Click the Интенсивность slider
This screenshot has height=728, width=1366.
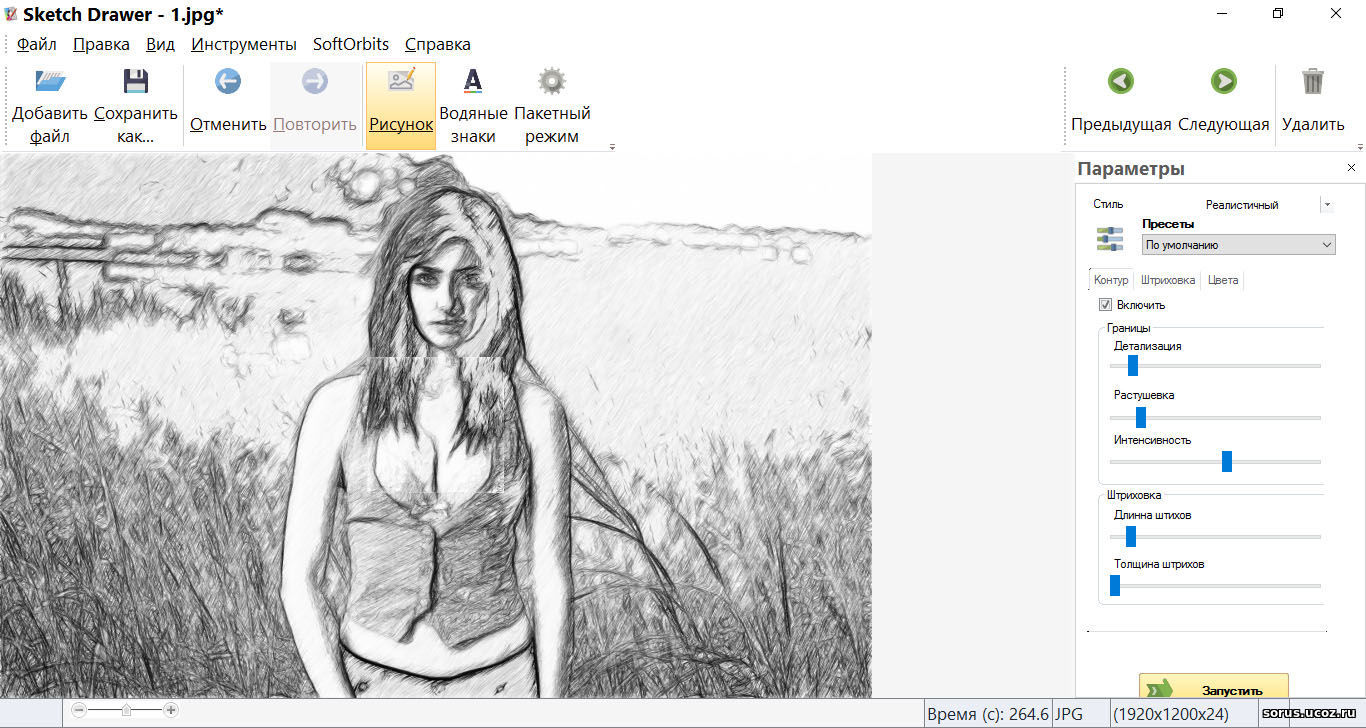1215,461
